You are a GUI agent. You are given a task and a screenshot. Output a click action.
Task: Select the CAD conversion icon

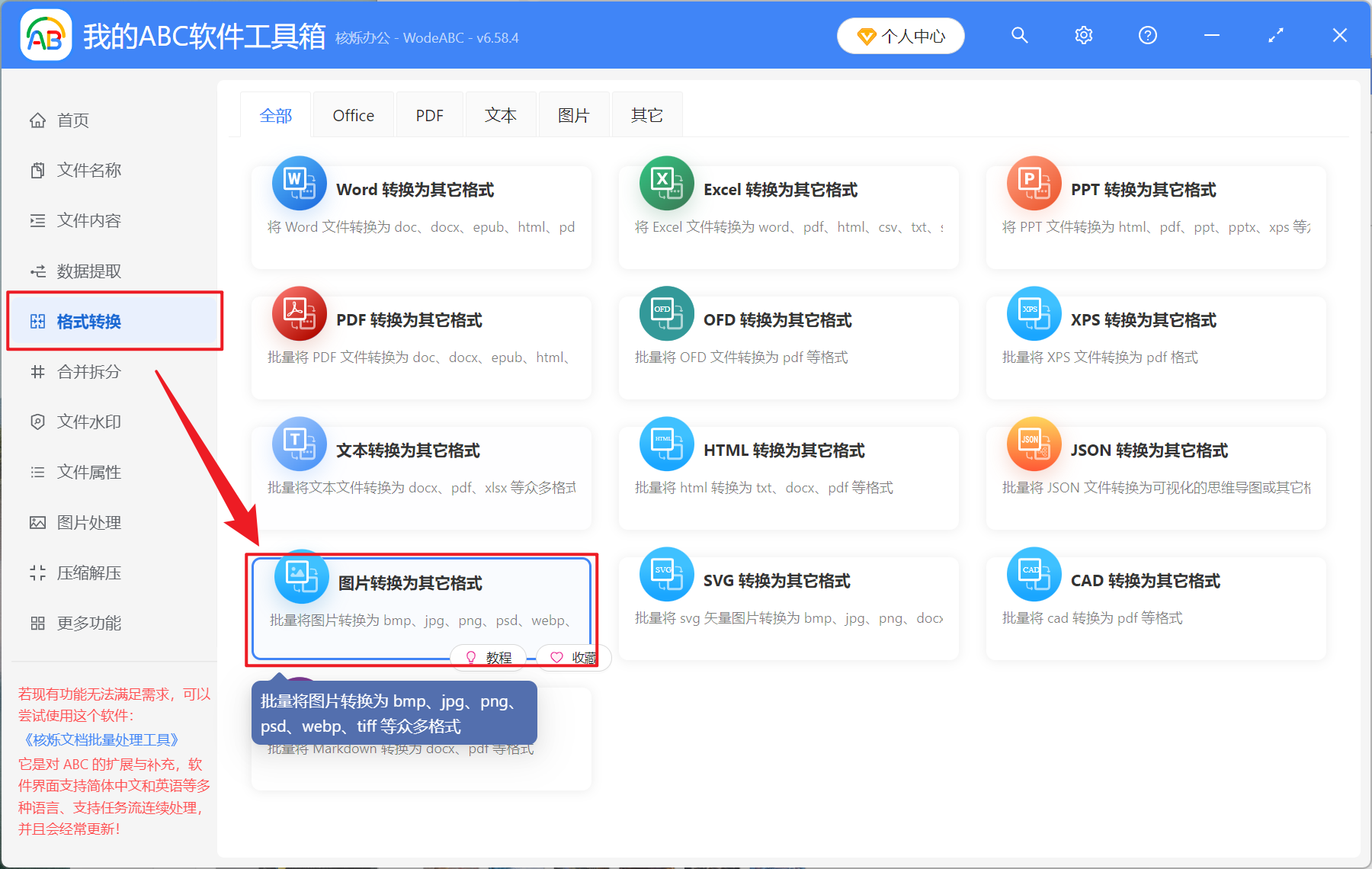(1034, 574)
